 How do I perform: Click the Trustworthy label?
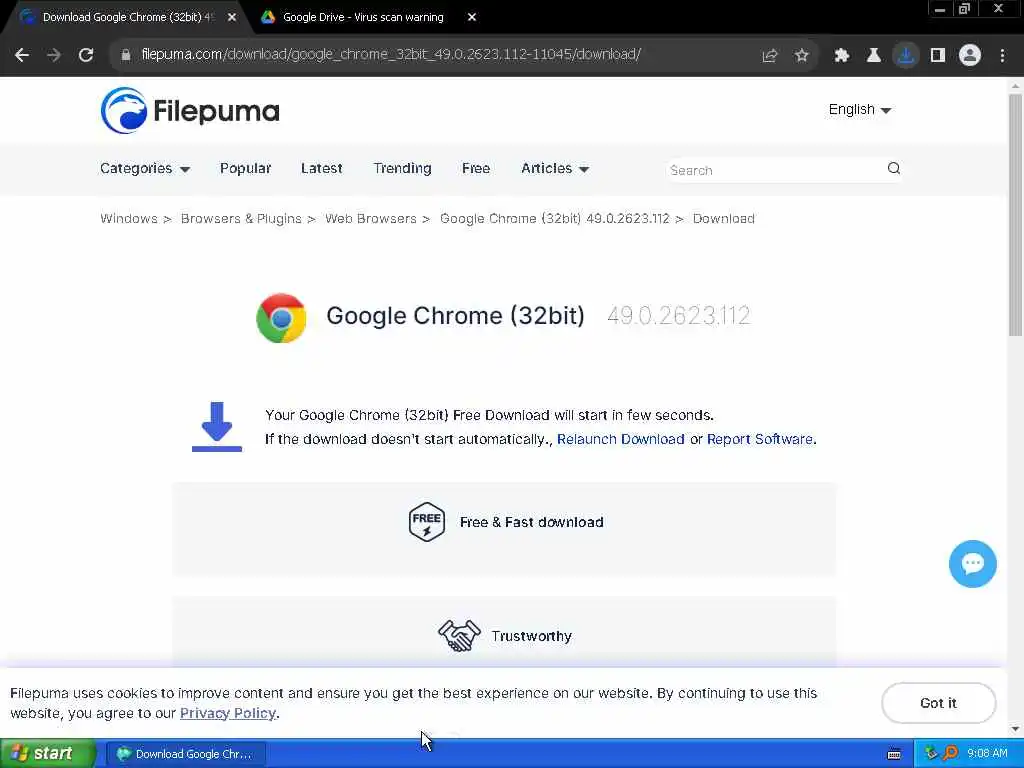pyautogui.click(x=532, y=636)
